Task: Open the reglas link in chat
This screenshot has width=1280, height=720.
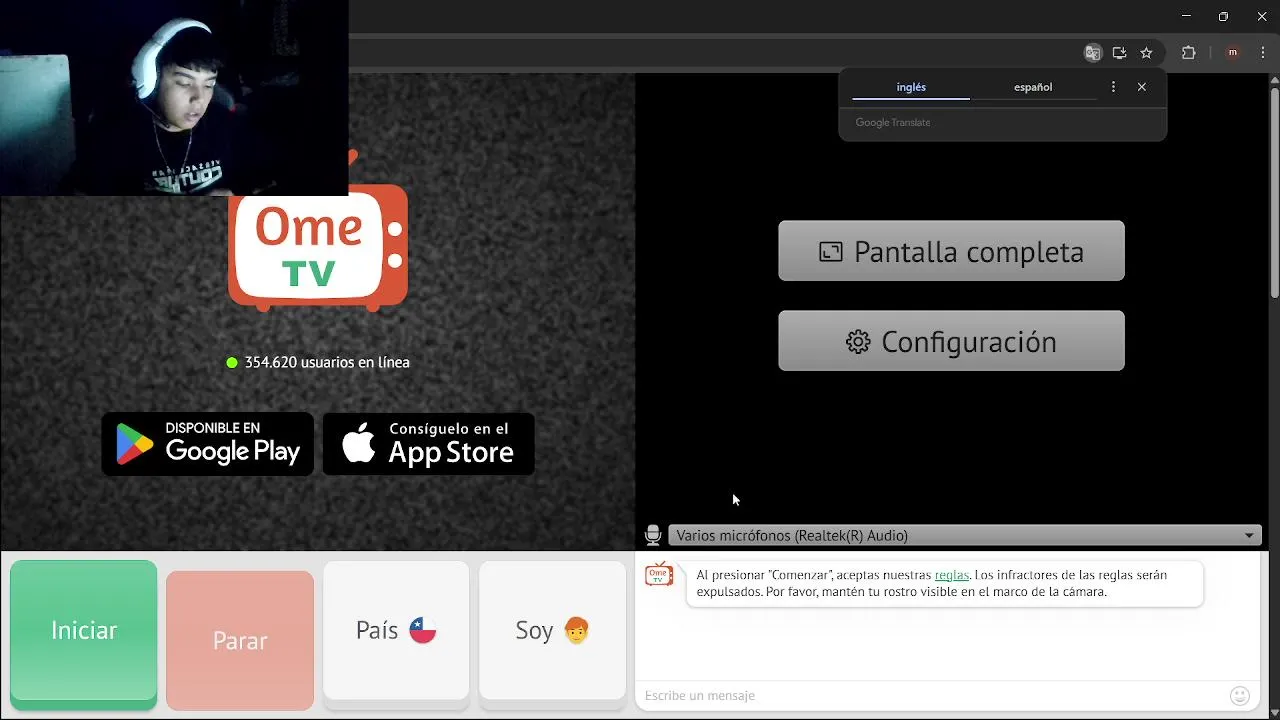Action: pos(951,575)
